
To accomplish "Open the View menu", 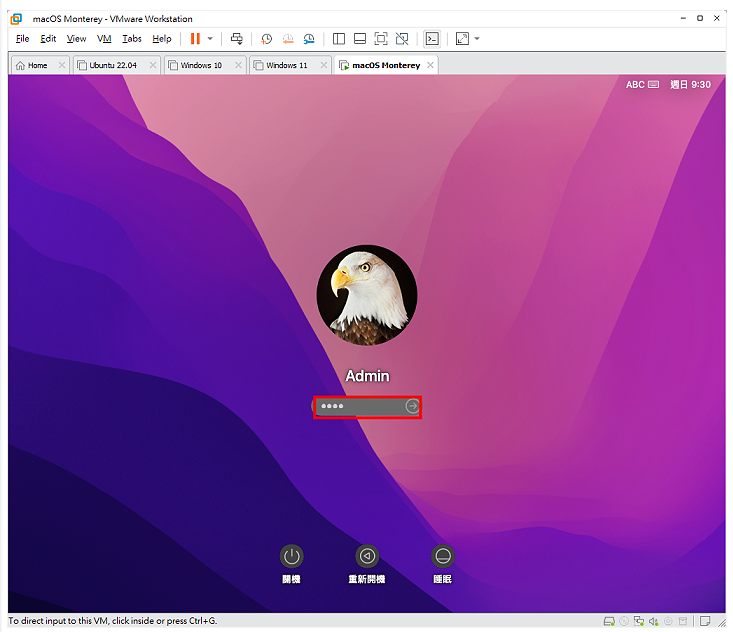I will point(76,39).
